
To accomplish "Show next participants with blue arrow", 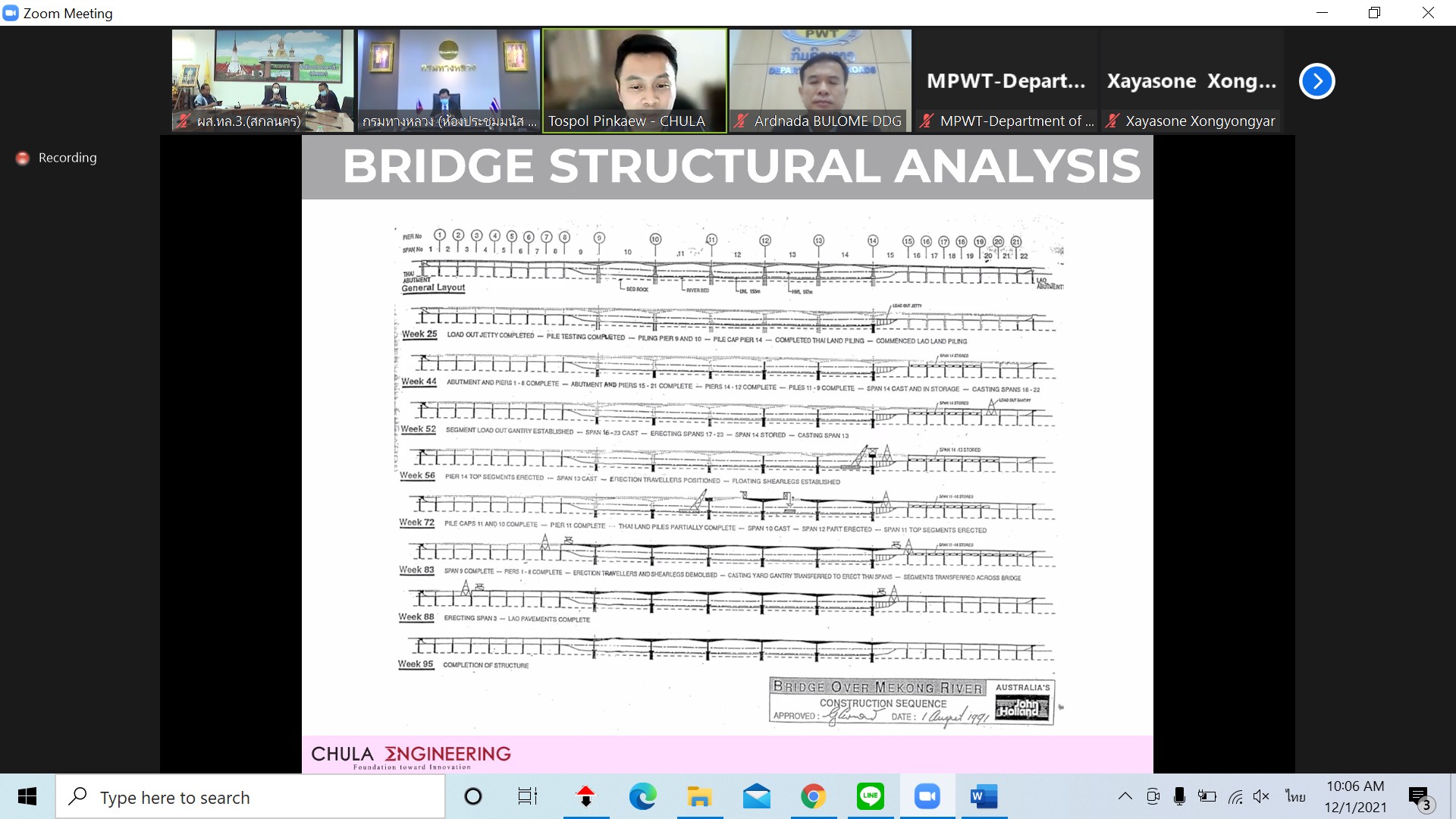I will click(1317, 81).
